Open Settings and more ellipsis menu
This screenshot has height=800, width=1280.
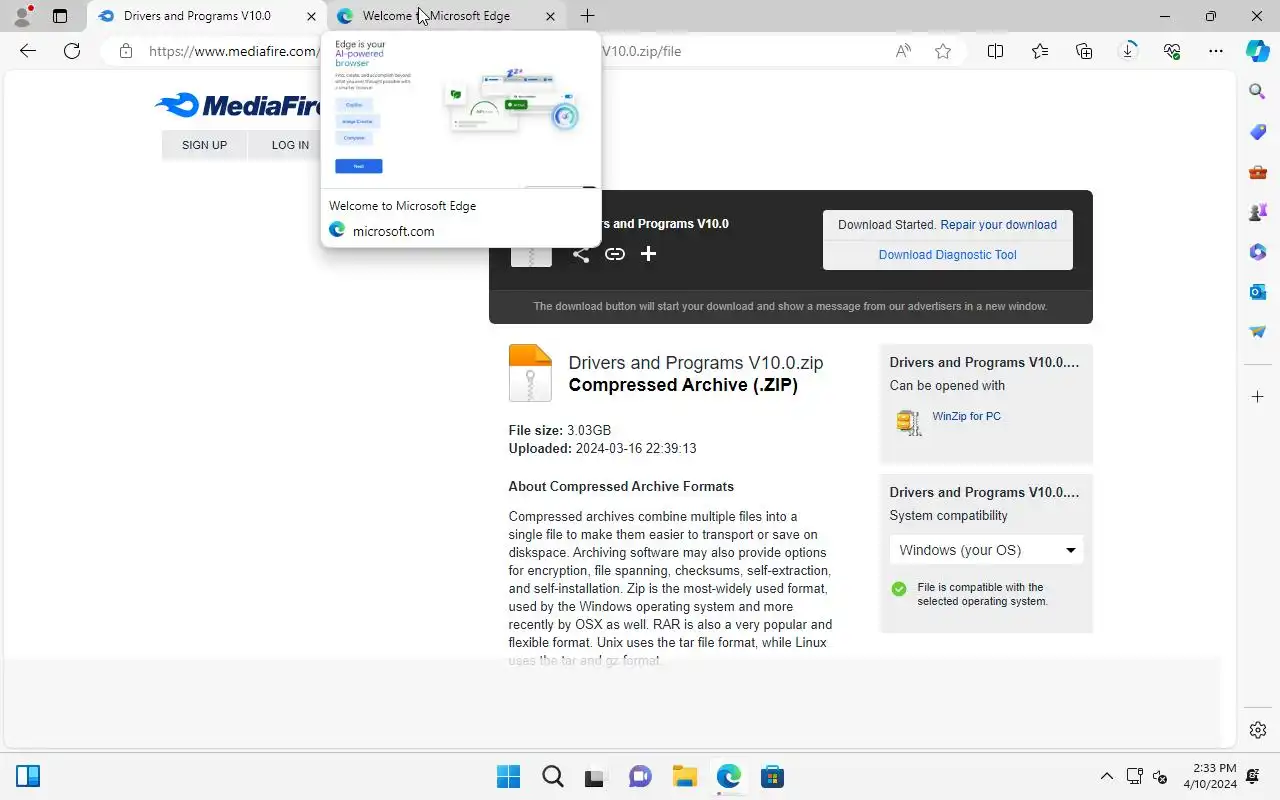coord(1216,51)
